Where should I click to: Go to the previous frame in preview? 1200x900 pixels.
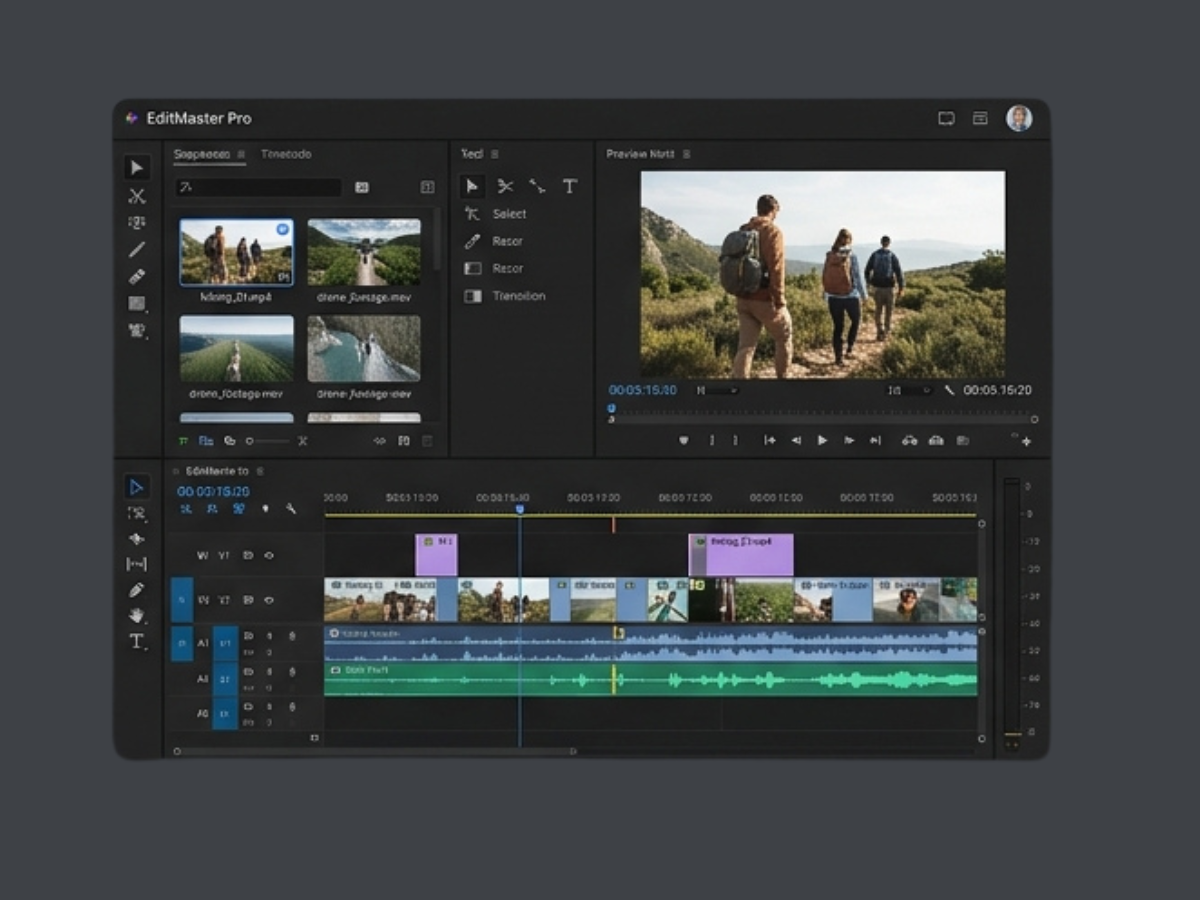click(796, 440)
